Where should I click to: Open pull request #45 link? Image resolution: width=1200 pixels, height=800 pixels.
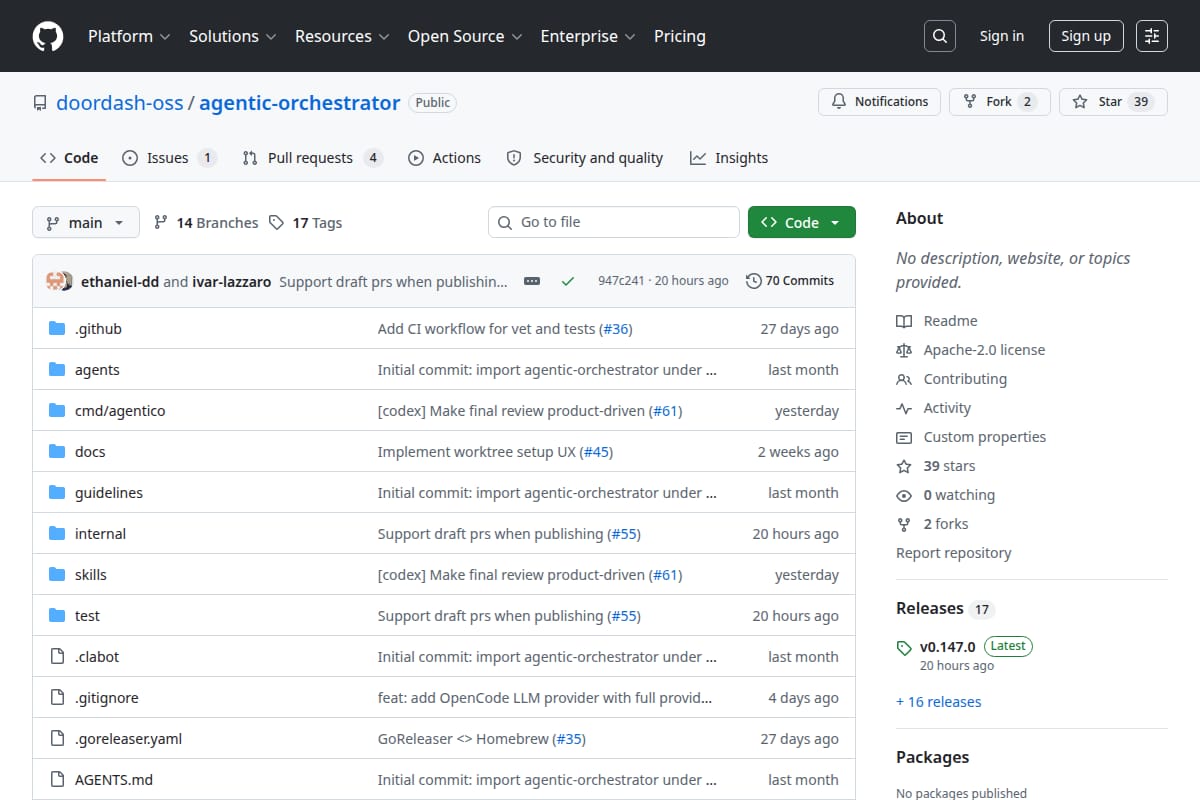(x=595, y=452)
